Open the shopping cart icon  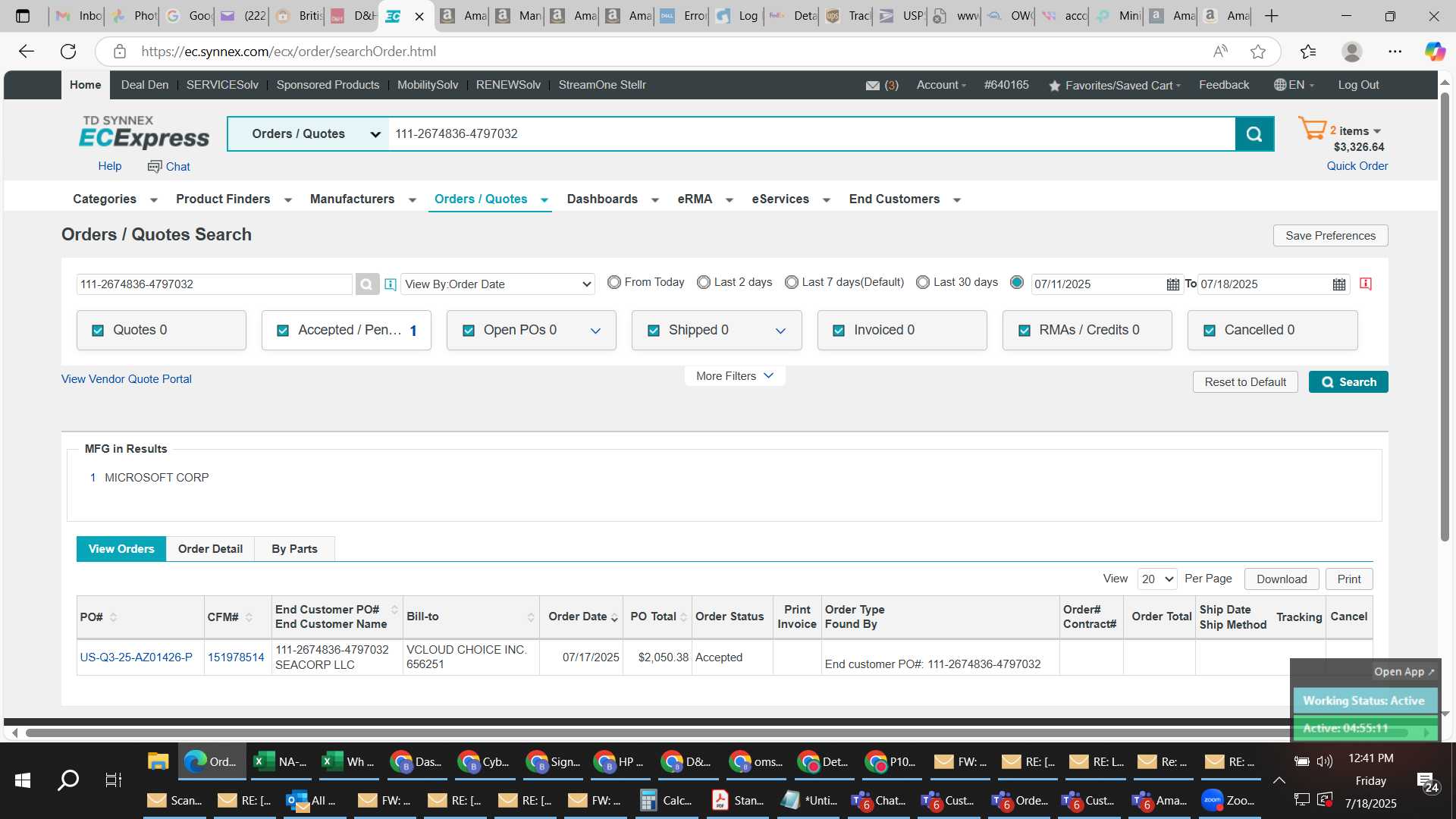(1312, 128)
